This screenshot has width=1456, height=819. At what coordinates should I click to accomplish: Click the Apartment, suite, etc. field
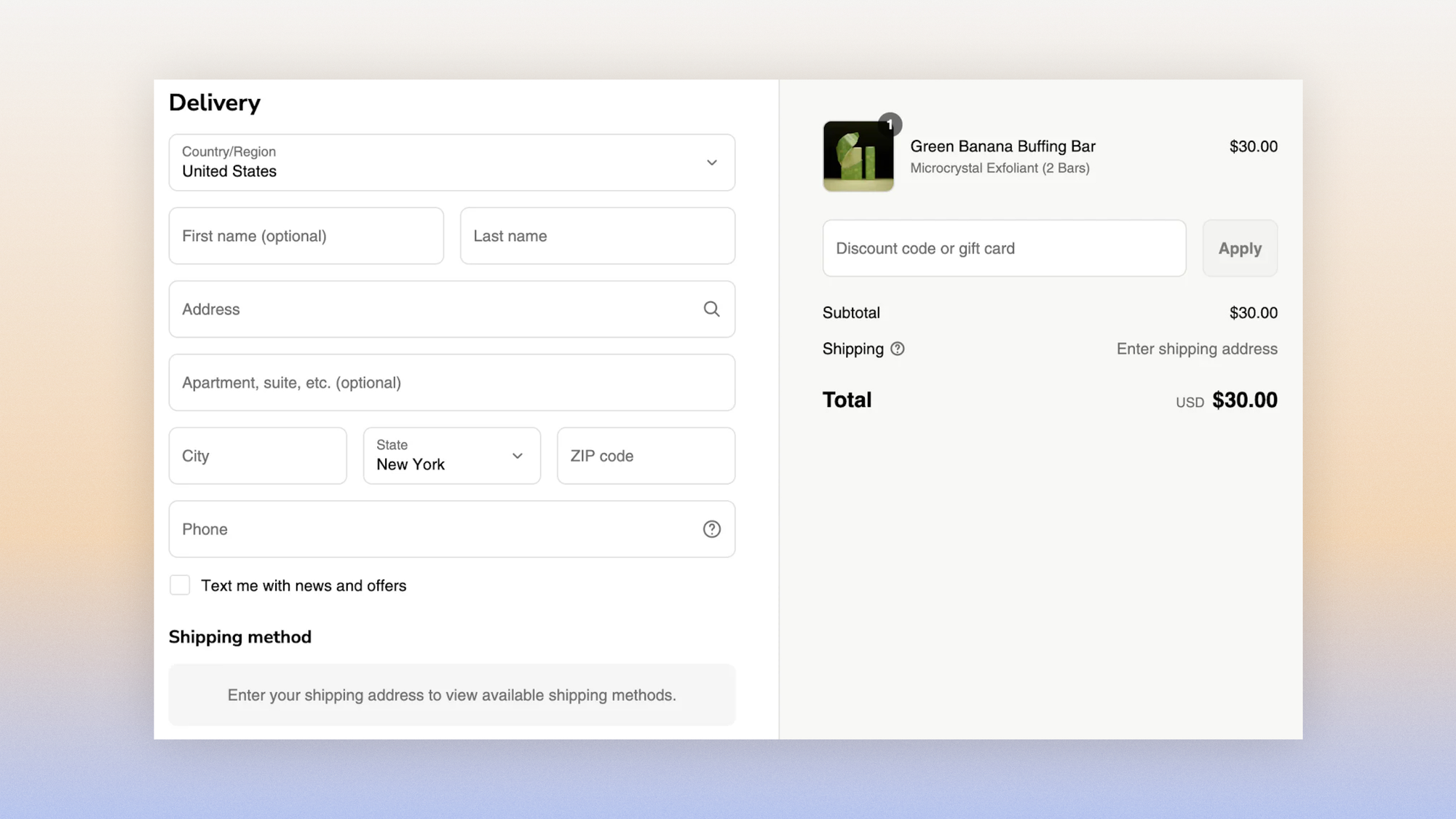coord(452,383)
